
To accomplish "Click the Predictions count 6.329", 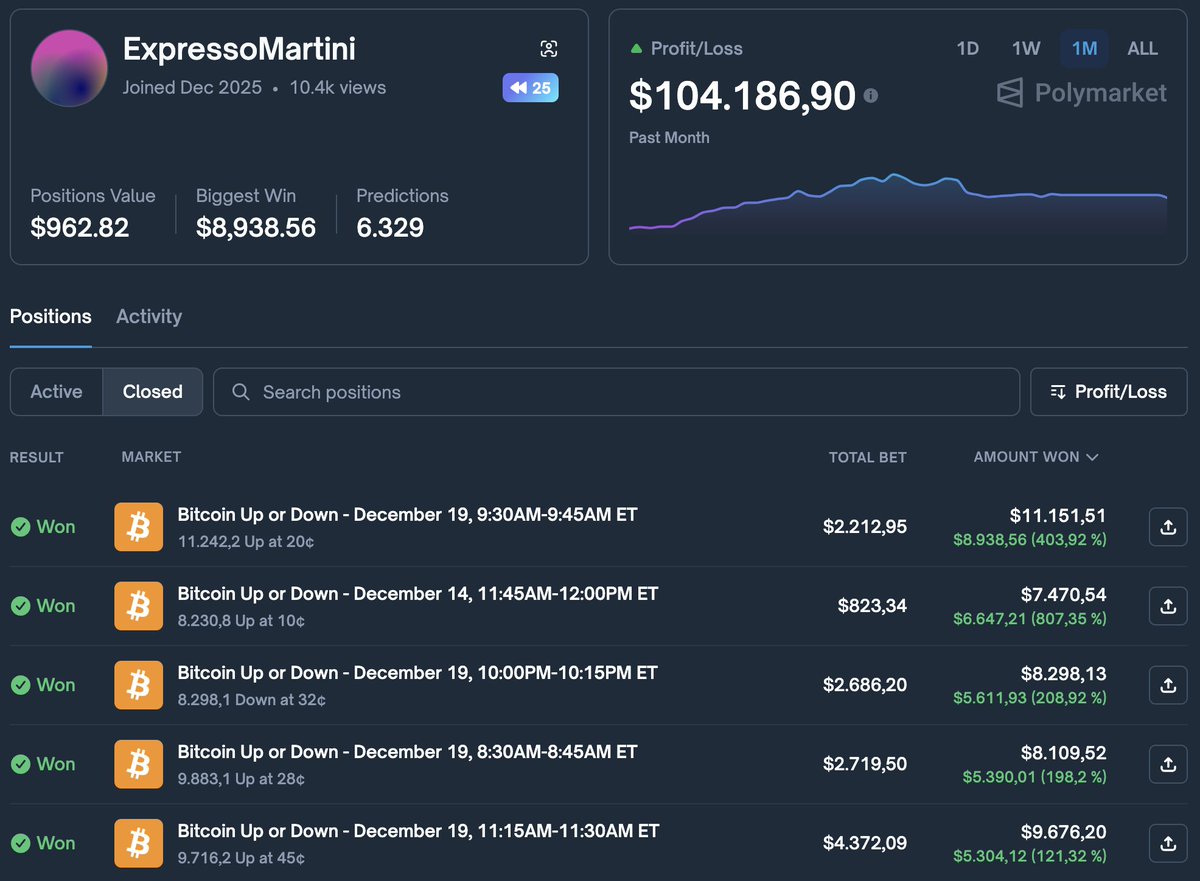I will [390, 228].
